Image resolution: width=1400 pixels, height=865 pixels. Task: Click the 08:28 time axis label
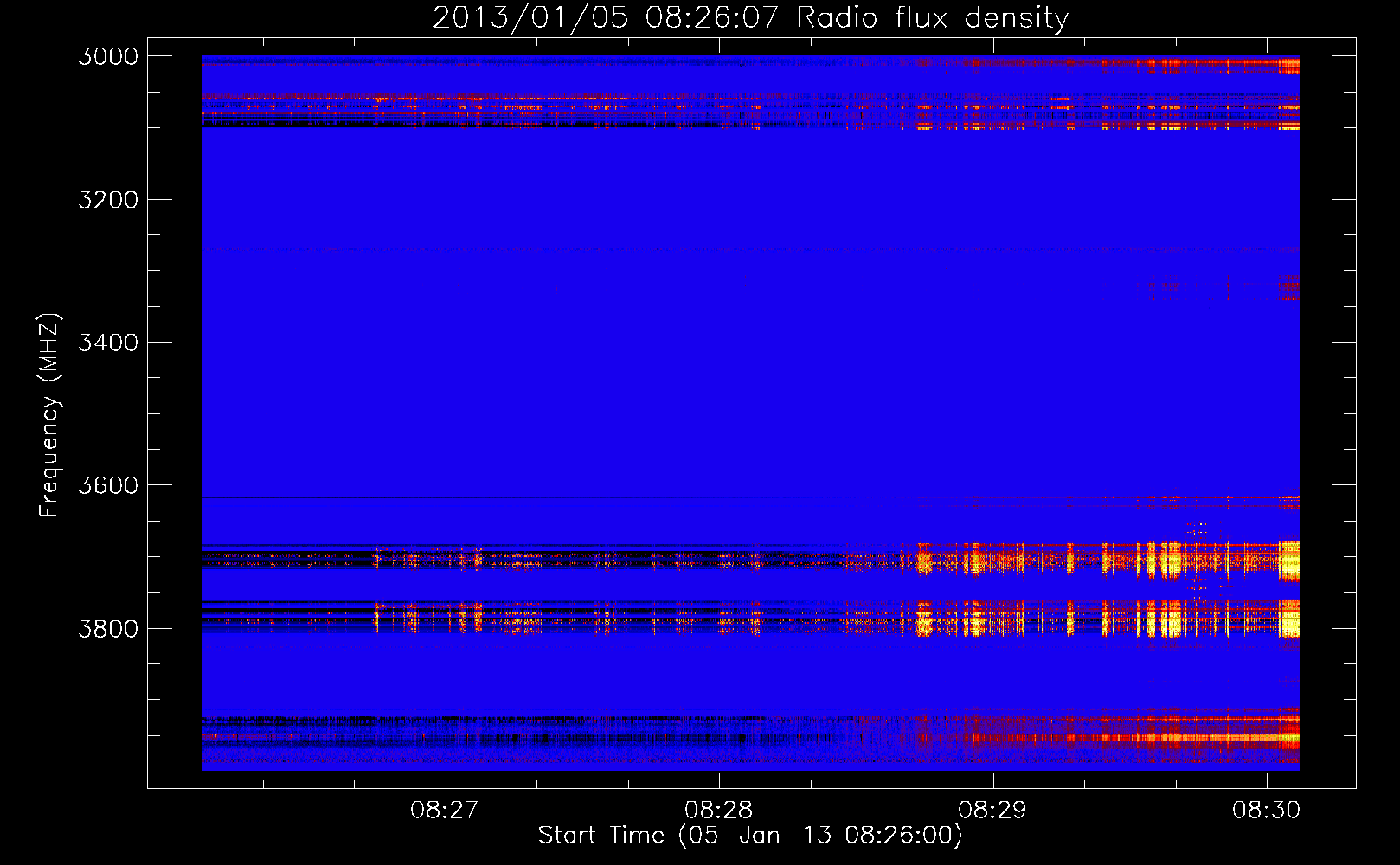(x=719, y=811)
